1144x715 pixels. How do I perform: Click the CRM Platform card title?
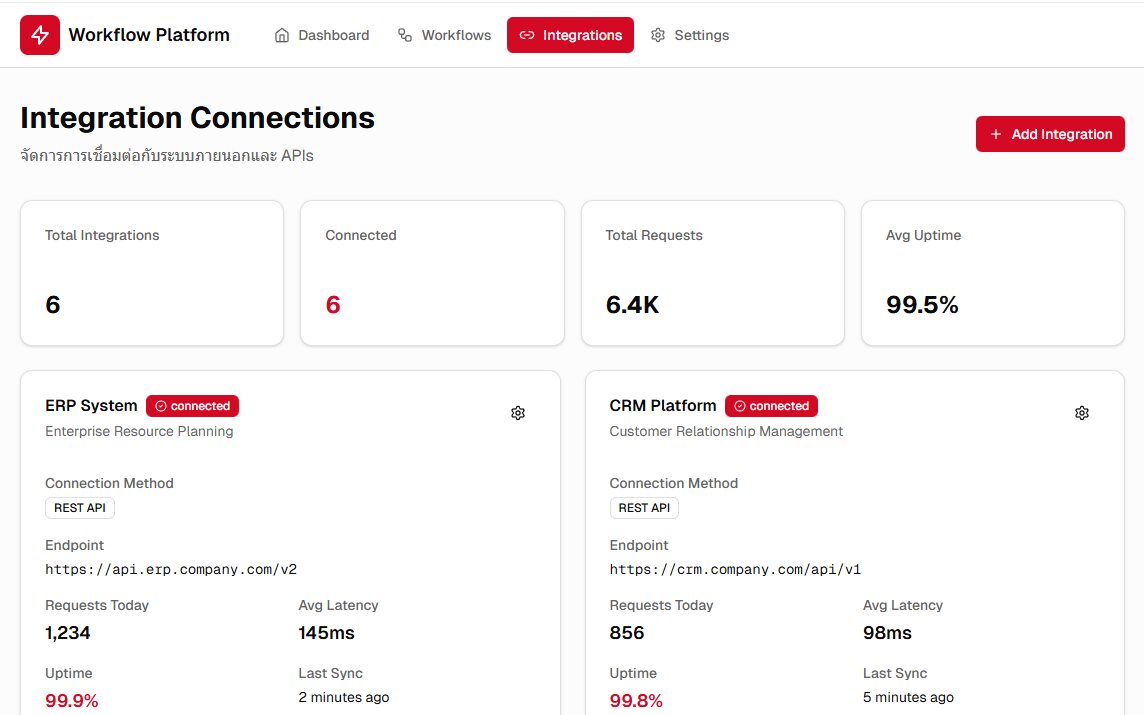663,406
